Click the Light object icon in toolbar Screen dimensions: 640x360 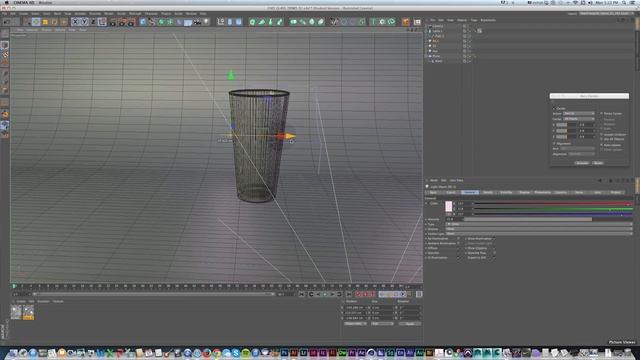pos(206,22)
